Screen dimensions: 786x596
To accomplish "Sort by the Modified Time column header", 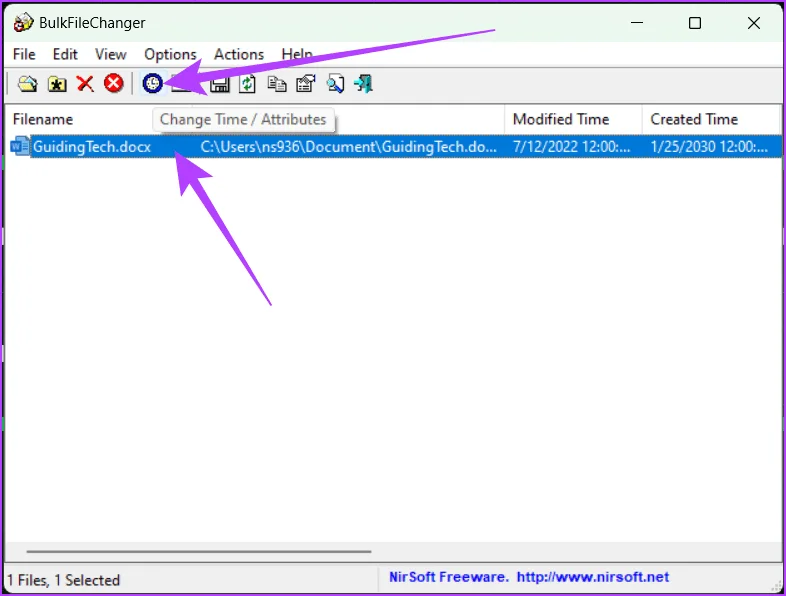I will [x=573, y=119].
